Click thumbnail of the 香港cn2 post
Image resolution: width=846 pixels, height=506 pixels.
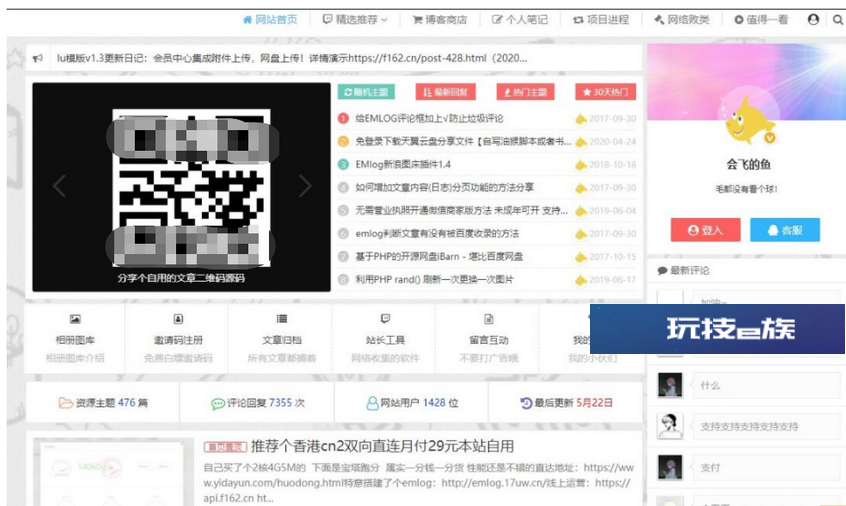113,471
